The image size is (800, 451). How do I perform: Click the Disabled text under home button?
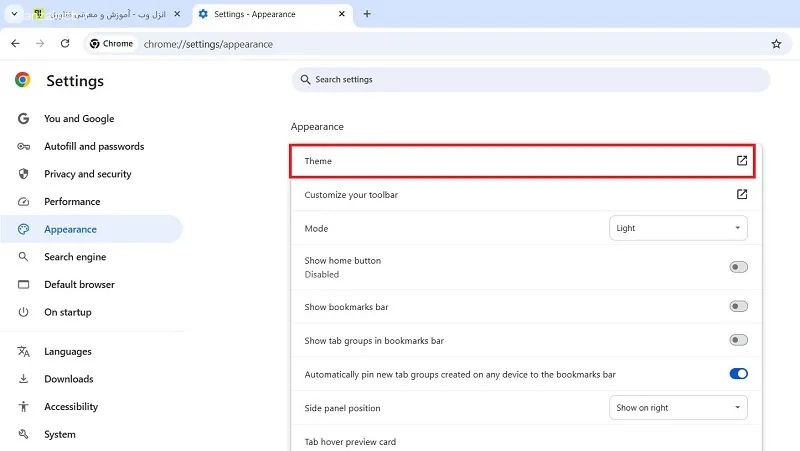click(321, 274)
